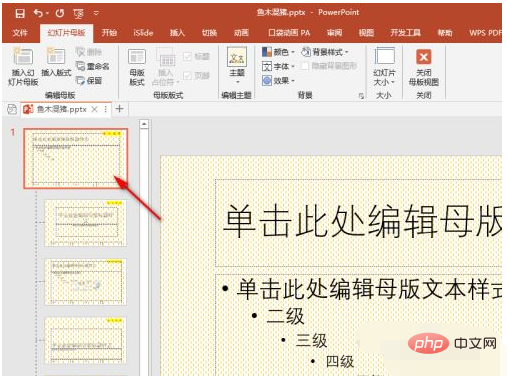Open the 背景 group dialog launcher
Image resolution: width=507 pixels, height=376 pixels.
pos(361,96)
